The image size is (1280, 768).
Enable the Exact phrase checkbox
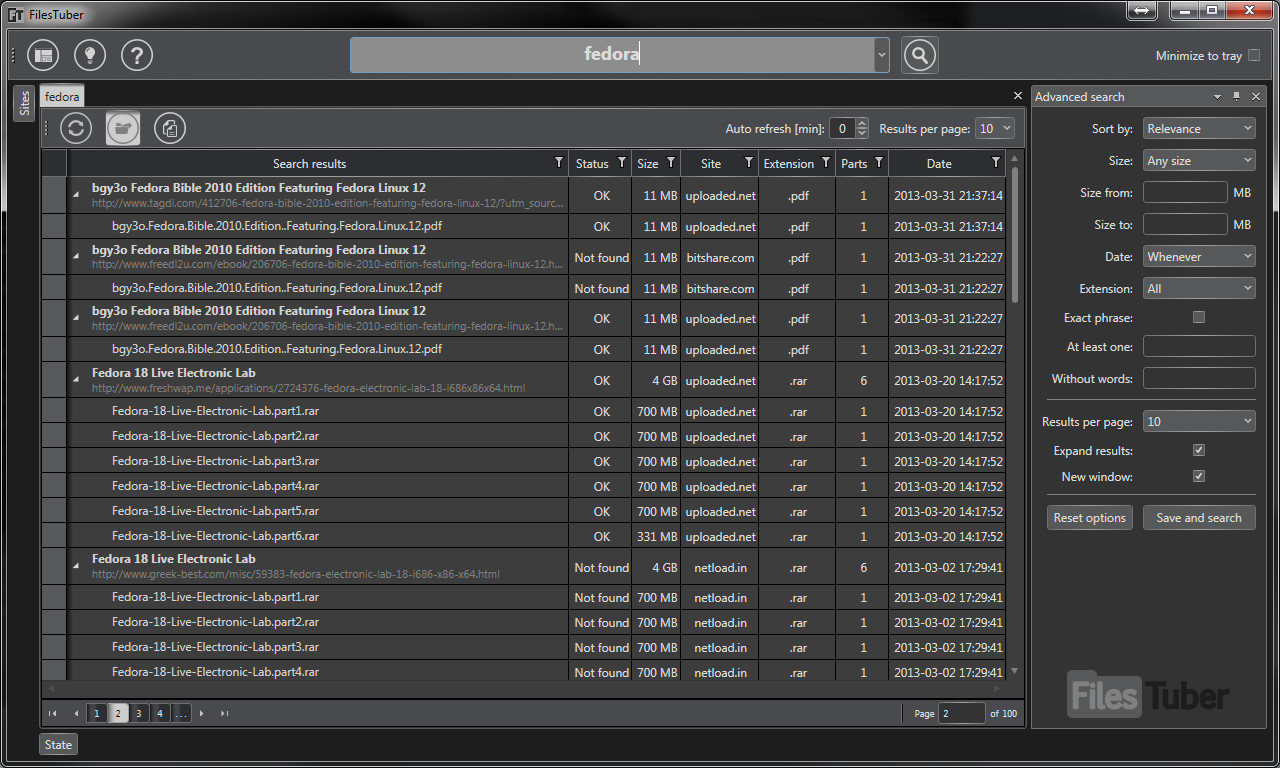[x=1199, y=317]
